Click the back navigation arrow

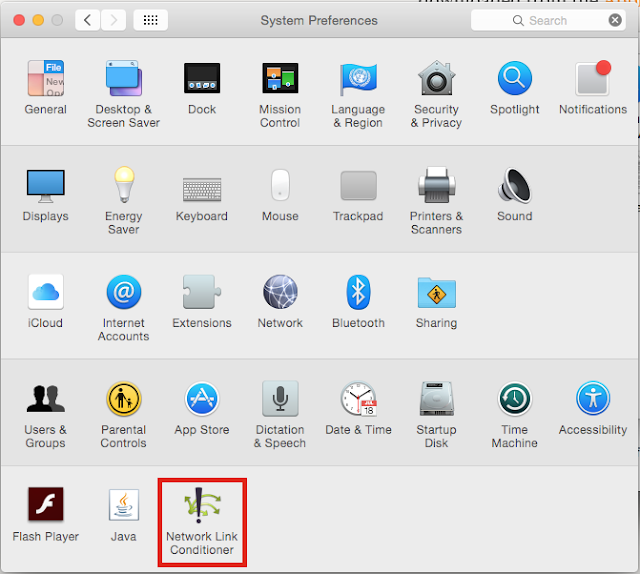tap(87, 20)
